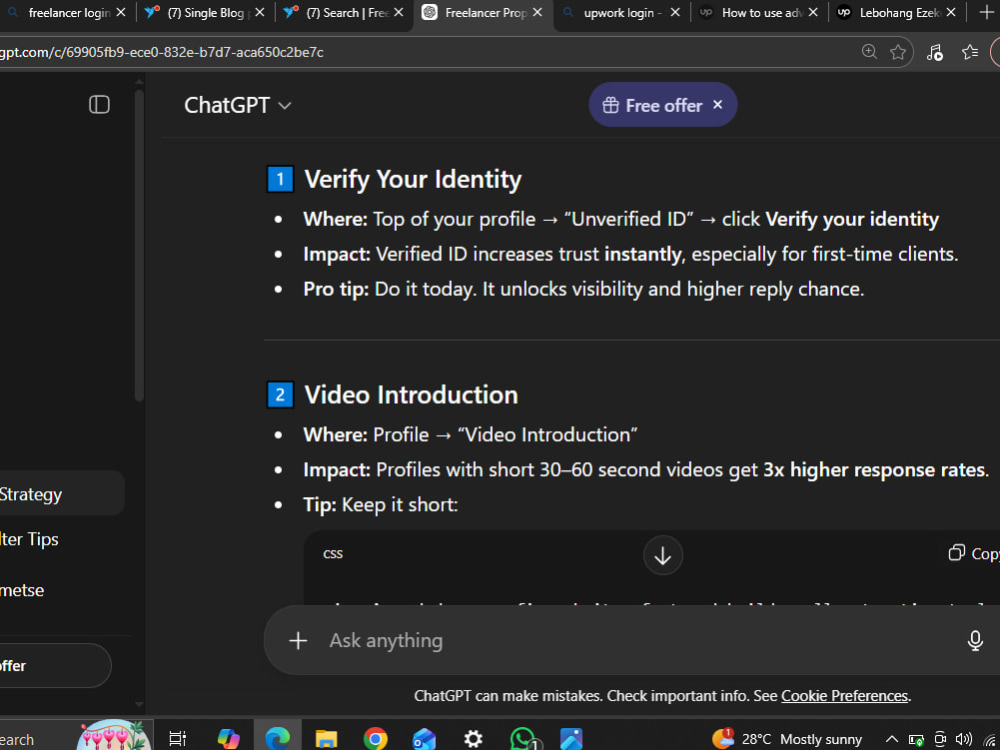Close the Freelancer Prop tab

tap(537, 12)
